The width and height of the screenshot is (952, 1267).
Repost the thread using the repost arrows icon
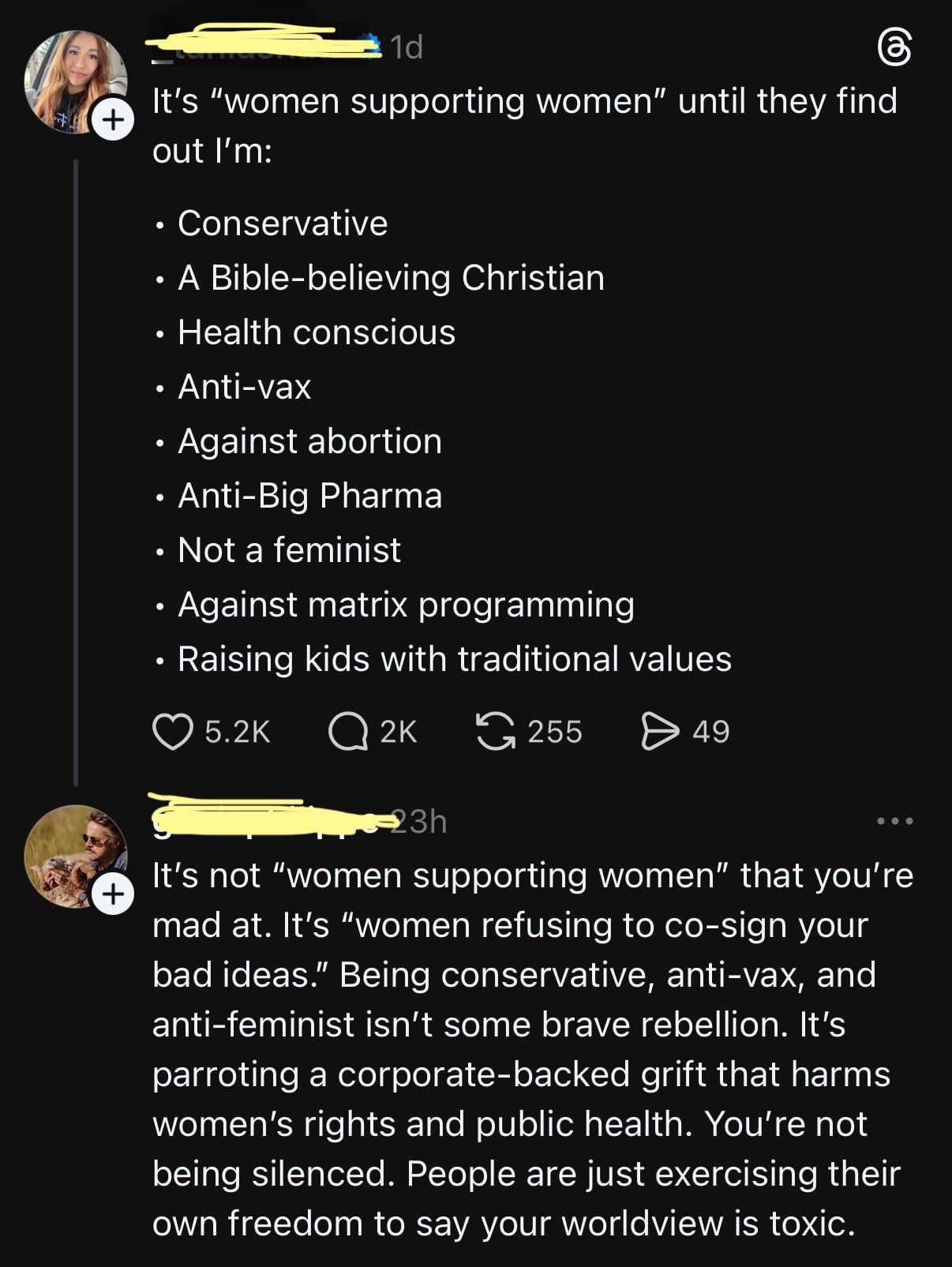(x=495, y=731)
